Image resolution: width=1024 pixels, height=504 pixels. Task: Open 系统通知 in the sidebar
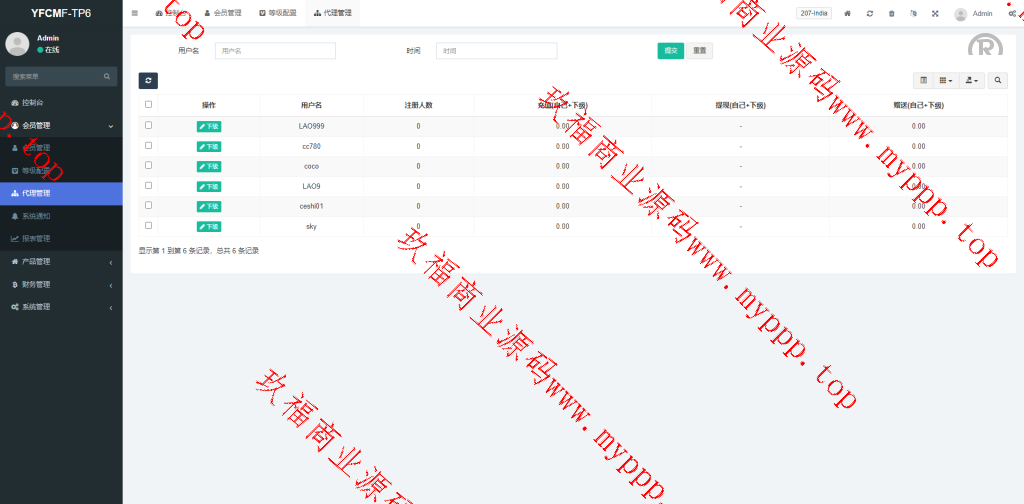tap(36, 215)
